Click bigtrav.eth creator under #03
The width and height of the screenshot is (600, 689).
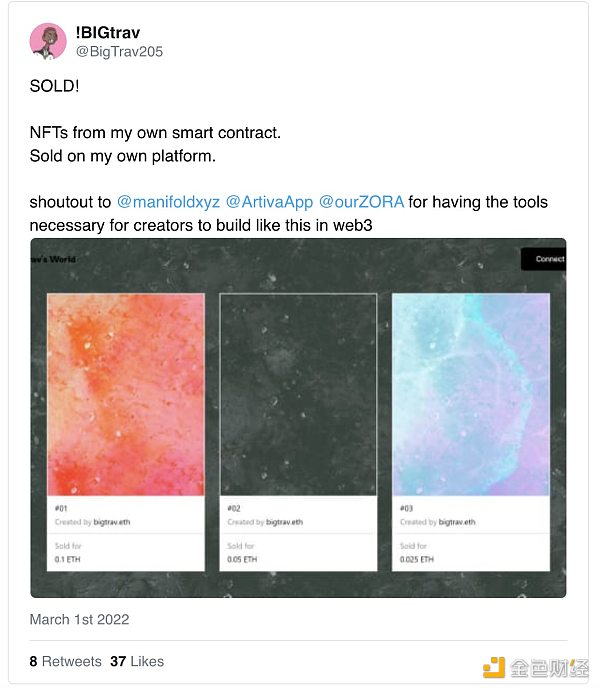(x=457, y=522)
